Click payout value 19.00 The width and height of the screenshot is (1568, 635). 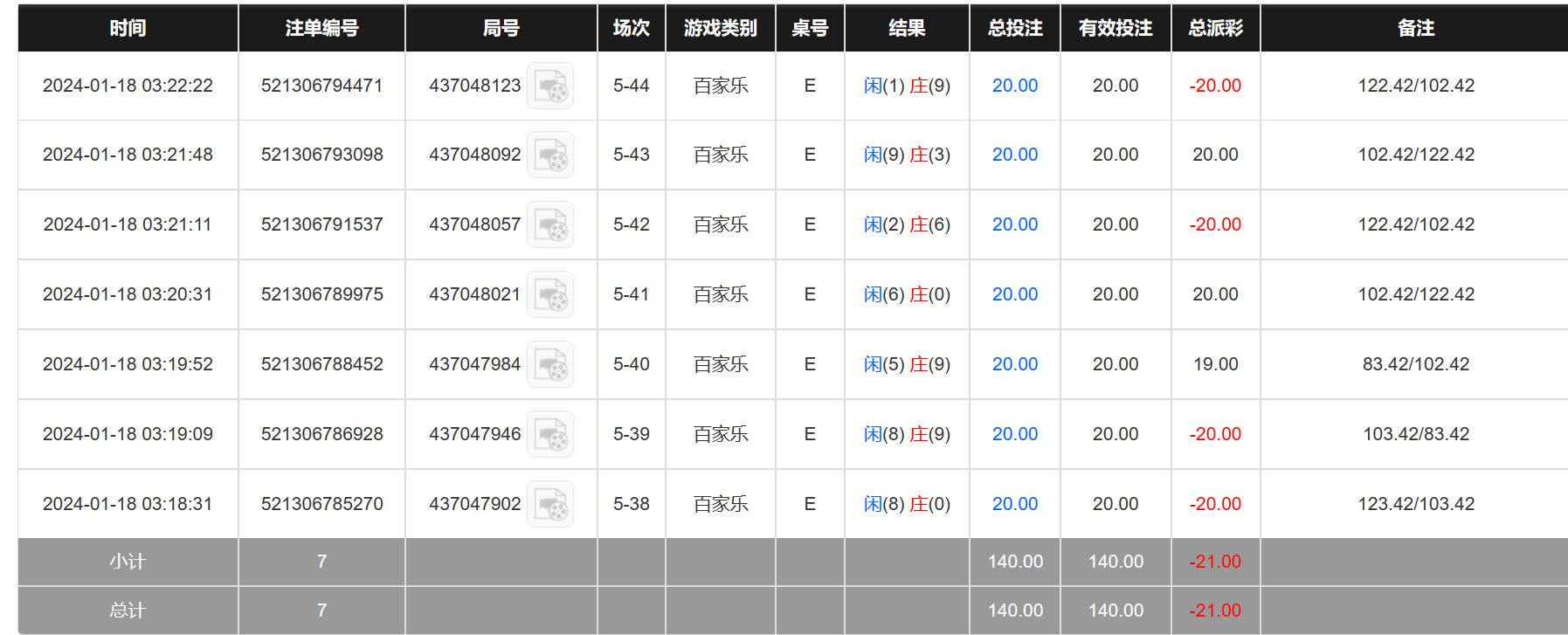point(1215,364)
